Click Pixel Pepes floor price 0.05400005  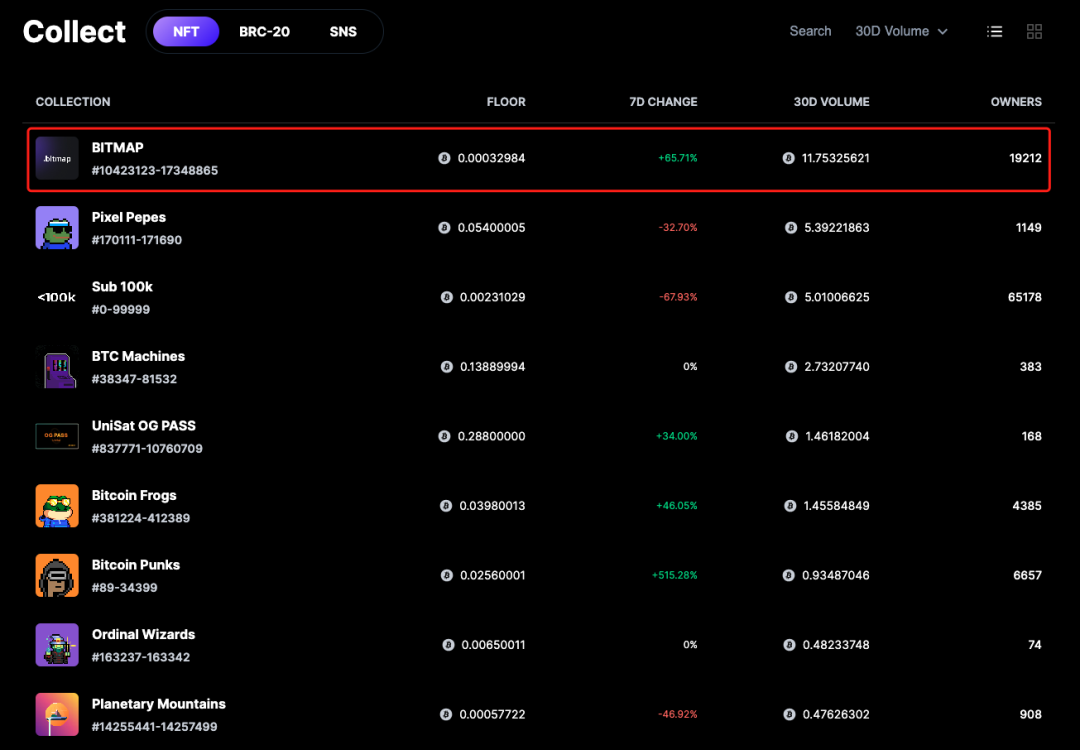click(491, 228)
